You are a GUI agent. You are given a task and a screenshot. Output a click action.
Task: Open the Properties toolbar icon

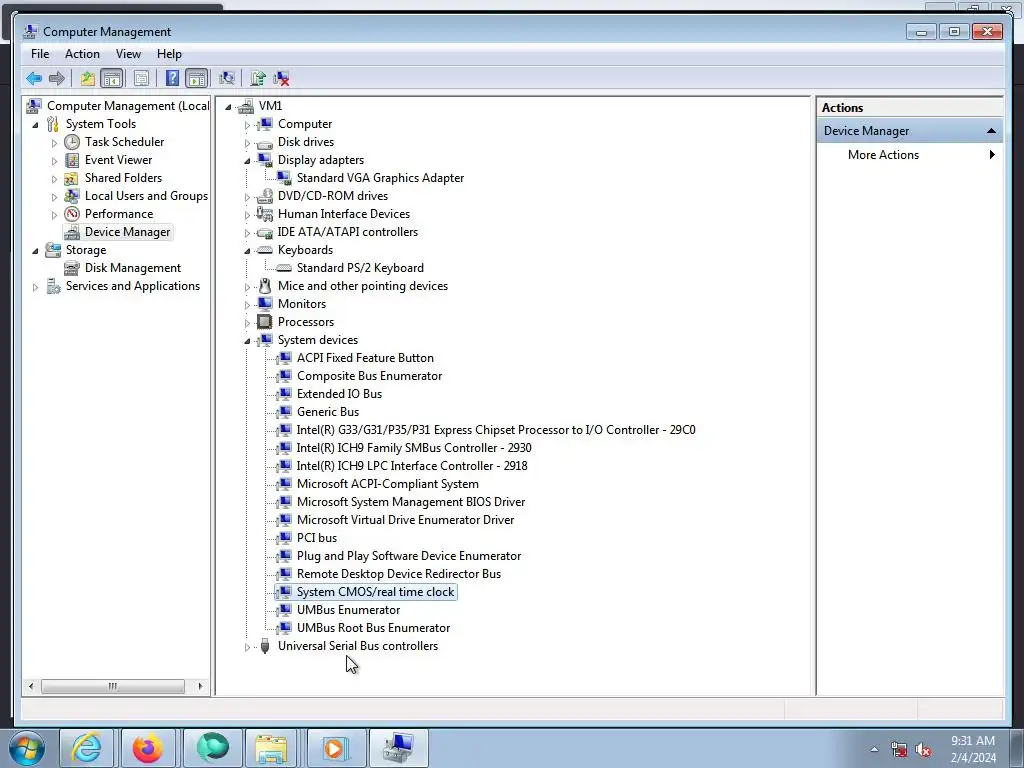coord(141,79)
